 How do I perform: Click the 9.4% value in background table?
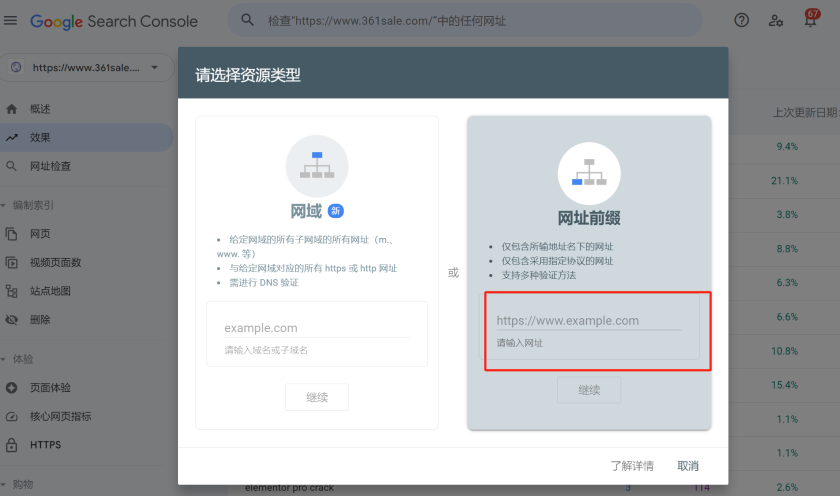tap(787, 147)
